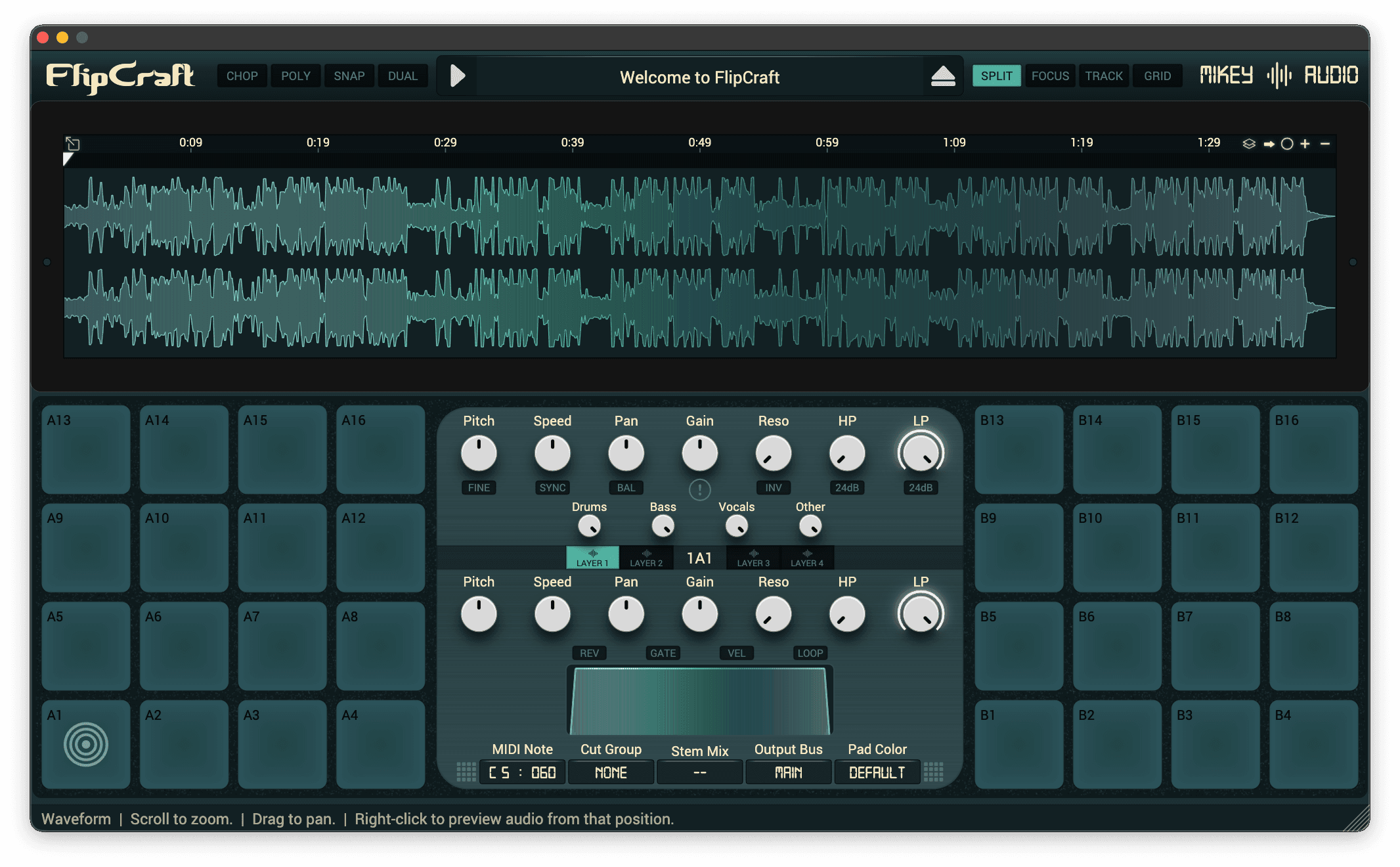Click the right arrow icon in the waveform toolbar
The width and height of the screenshot is (1400, 867).
[1269, 144]
